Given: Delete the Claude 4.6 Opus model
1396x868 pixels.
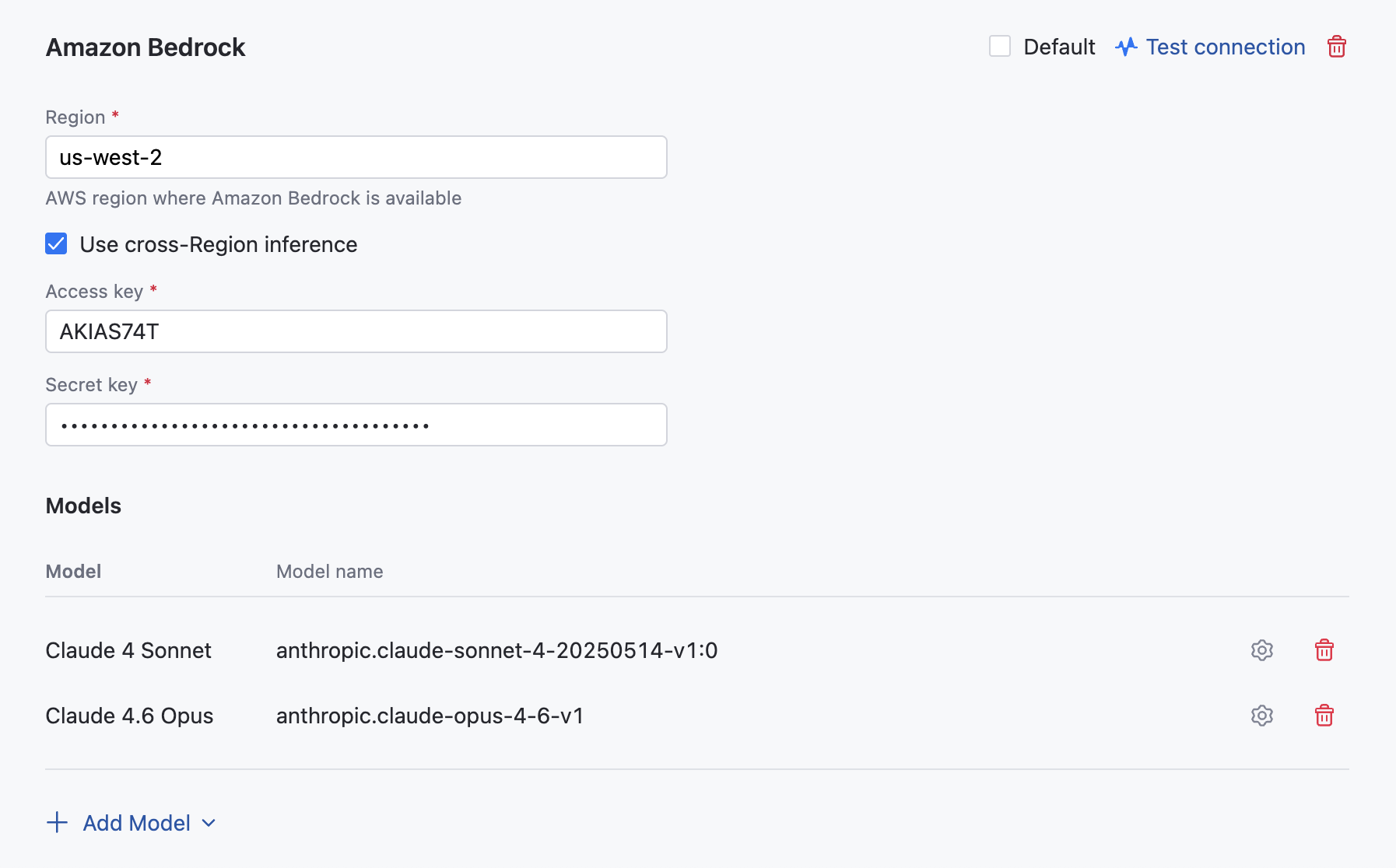Looking at the screenshot, I should click(x=1324, y=716).
